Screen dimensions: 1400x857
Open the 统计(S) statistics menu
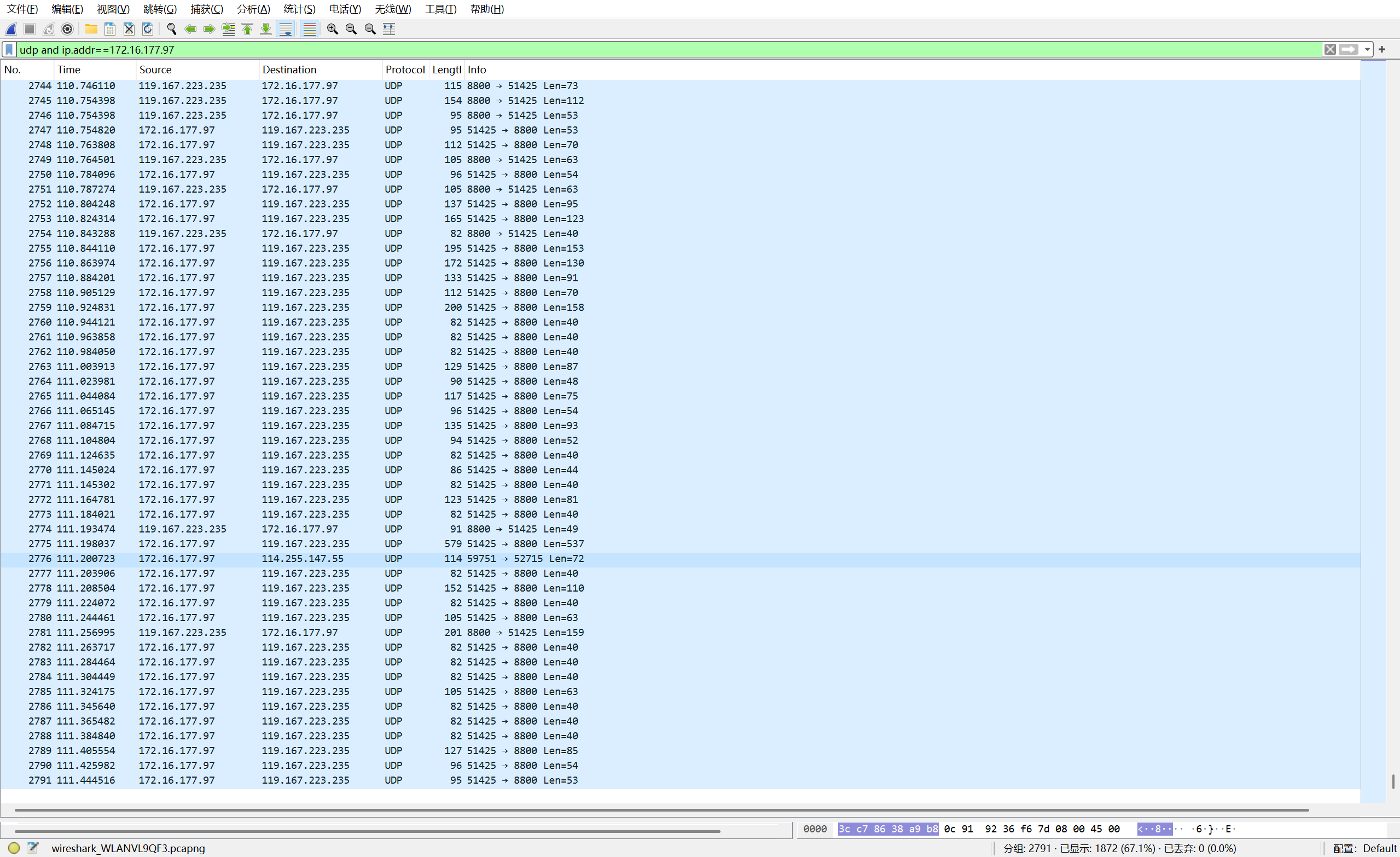299,9
